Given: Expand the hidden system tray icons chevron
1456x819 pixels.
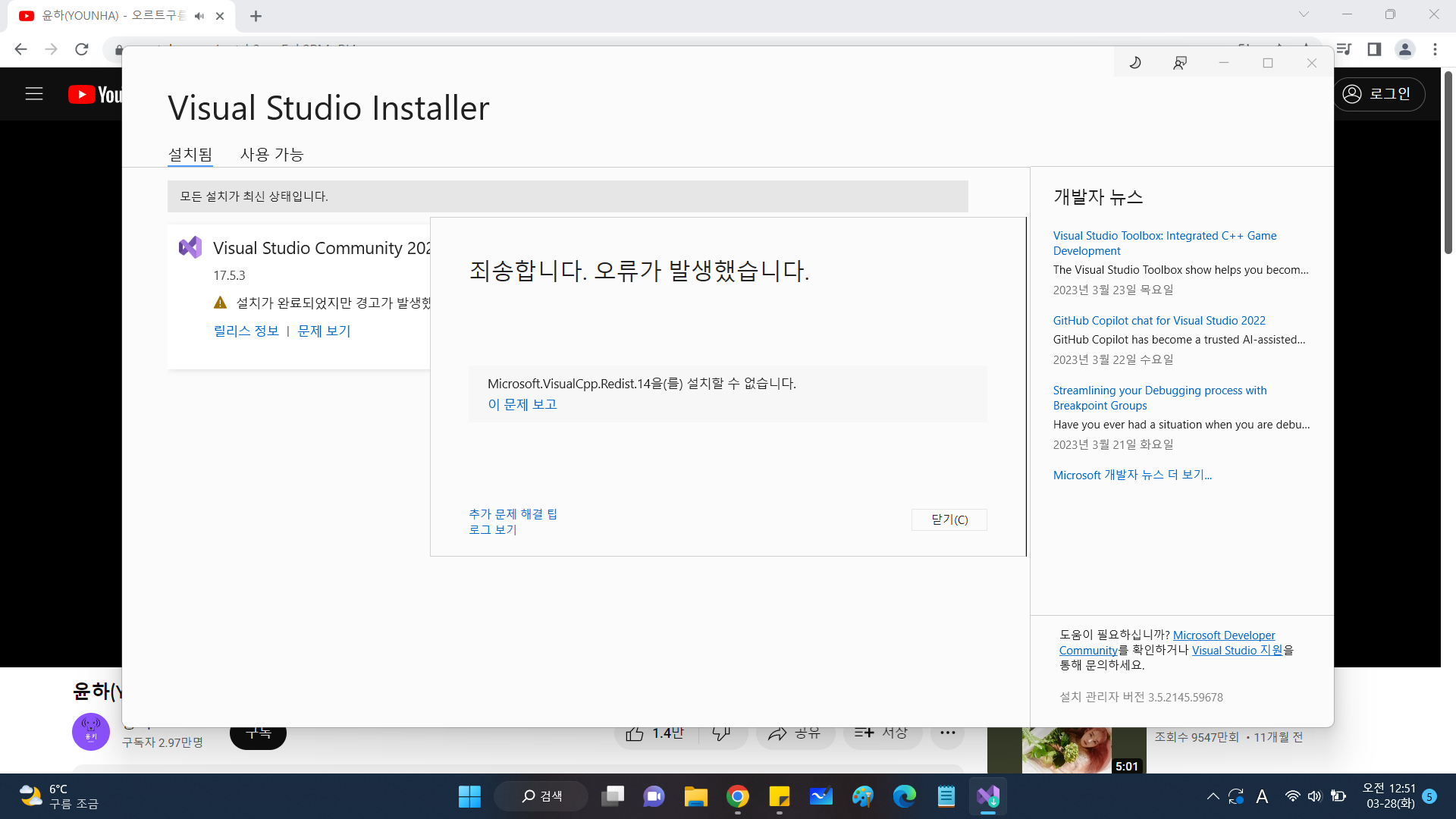Looking at the screenshot, I should click(1213, 796).
